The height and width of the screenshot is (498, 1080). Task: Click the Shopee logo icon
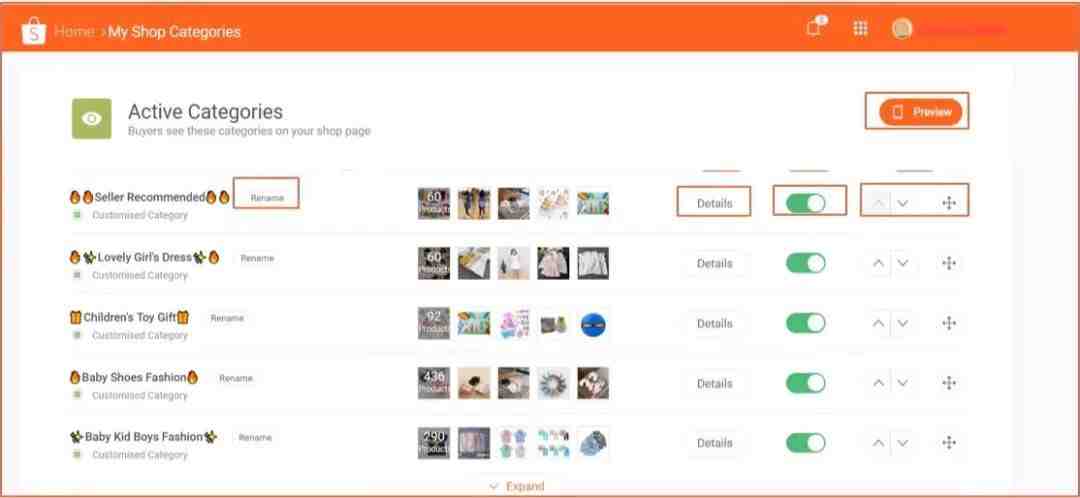click(33, 31)
